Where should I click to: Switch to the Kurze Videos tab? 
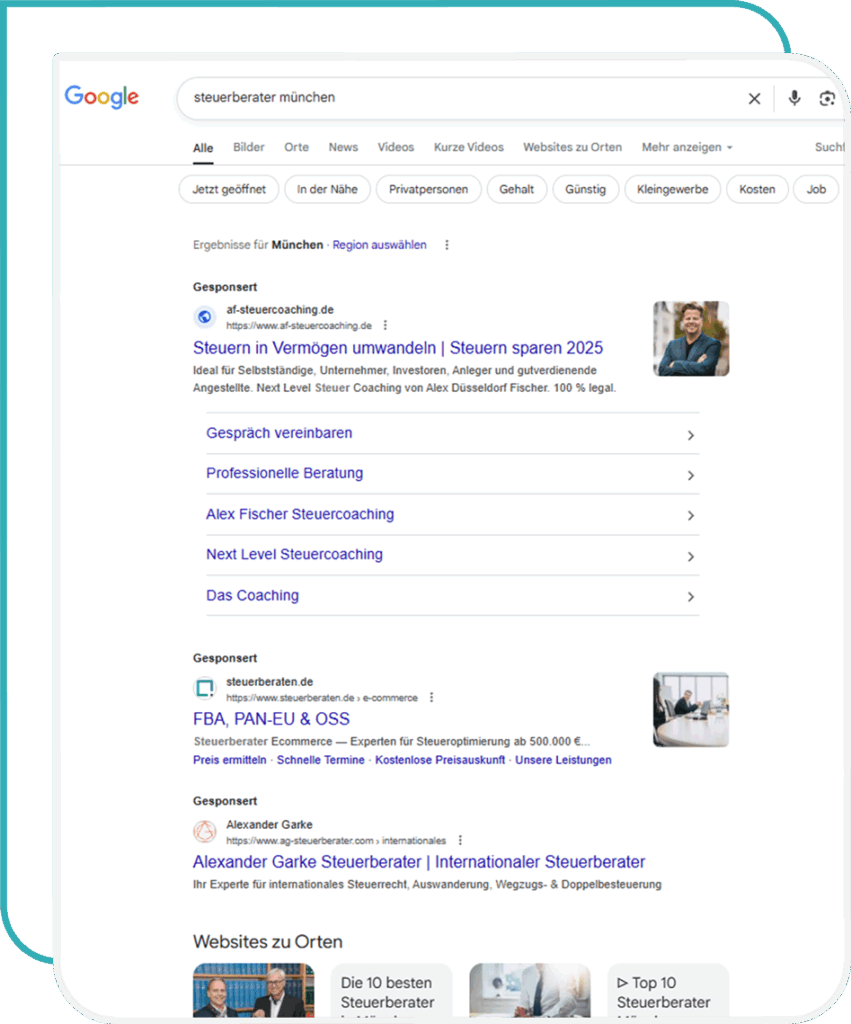point(469,148)
